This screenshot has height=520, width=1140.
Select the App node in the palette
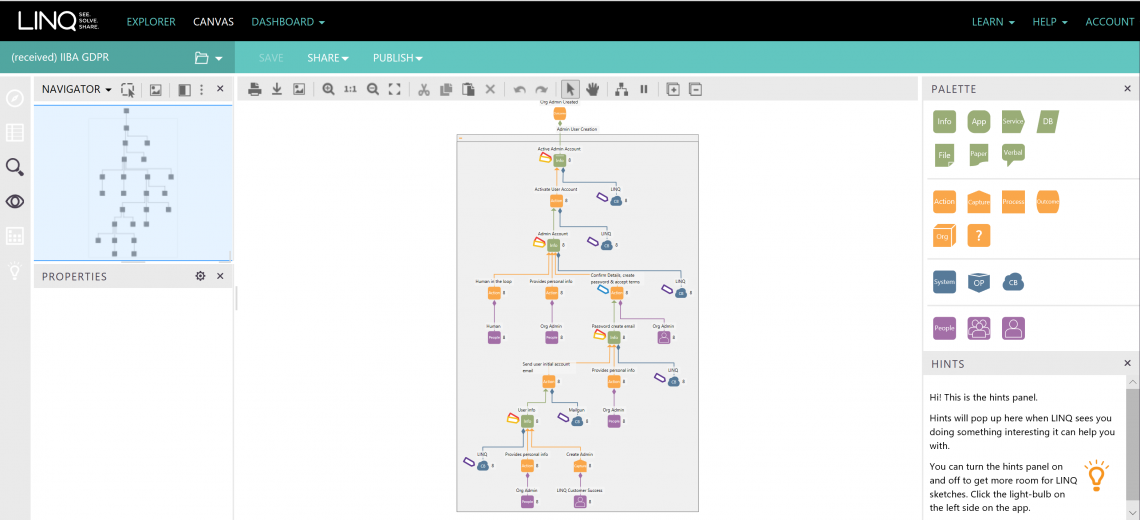click(x=979, y=121)
